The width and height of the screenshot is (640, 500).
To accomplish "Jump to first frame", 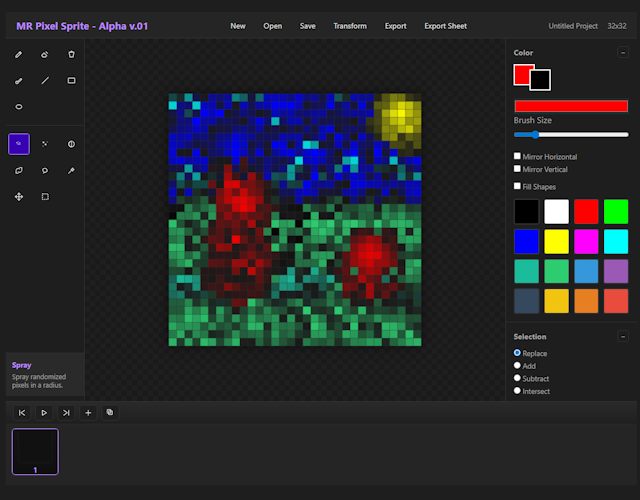I will (x=22, y=413).
